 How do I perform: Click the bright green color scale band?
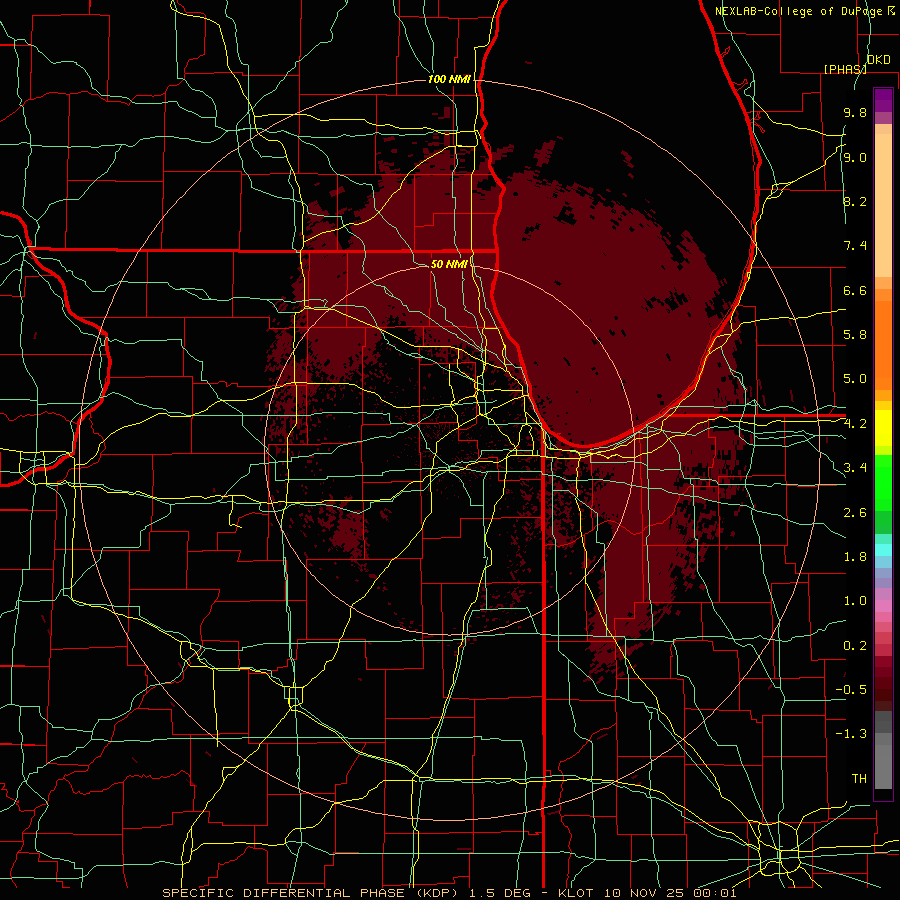(883, 482)
